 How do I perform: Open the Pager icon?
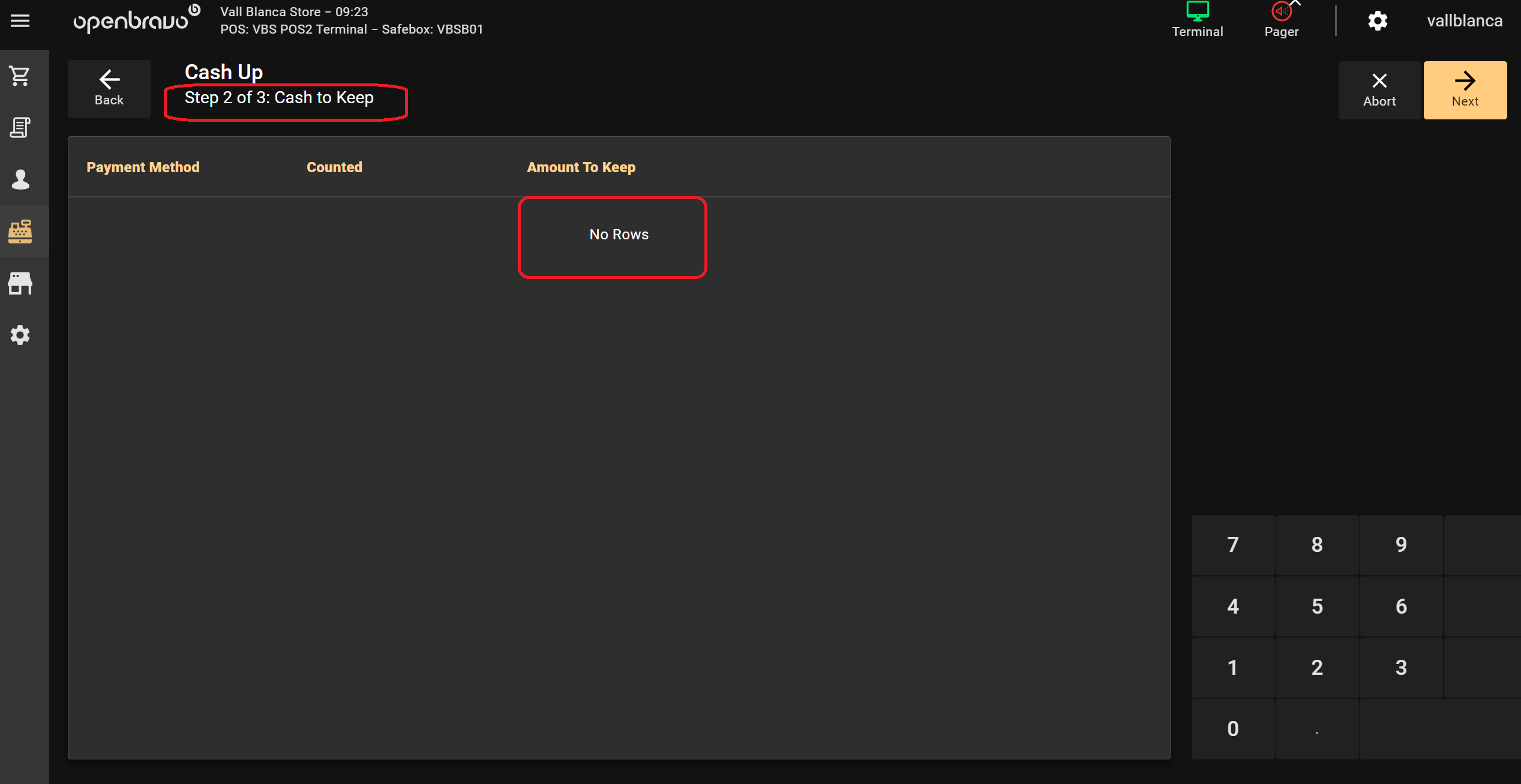(1281, 20)
